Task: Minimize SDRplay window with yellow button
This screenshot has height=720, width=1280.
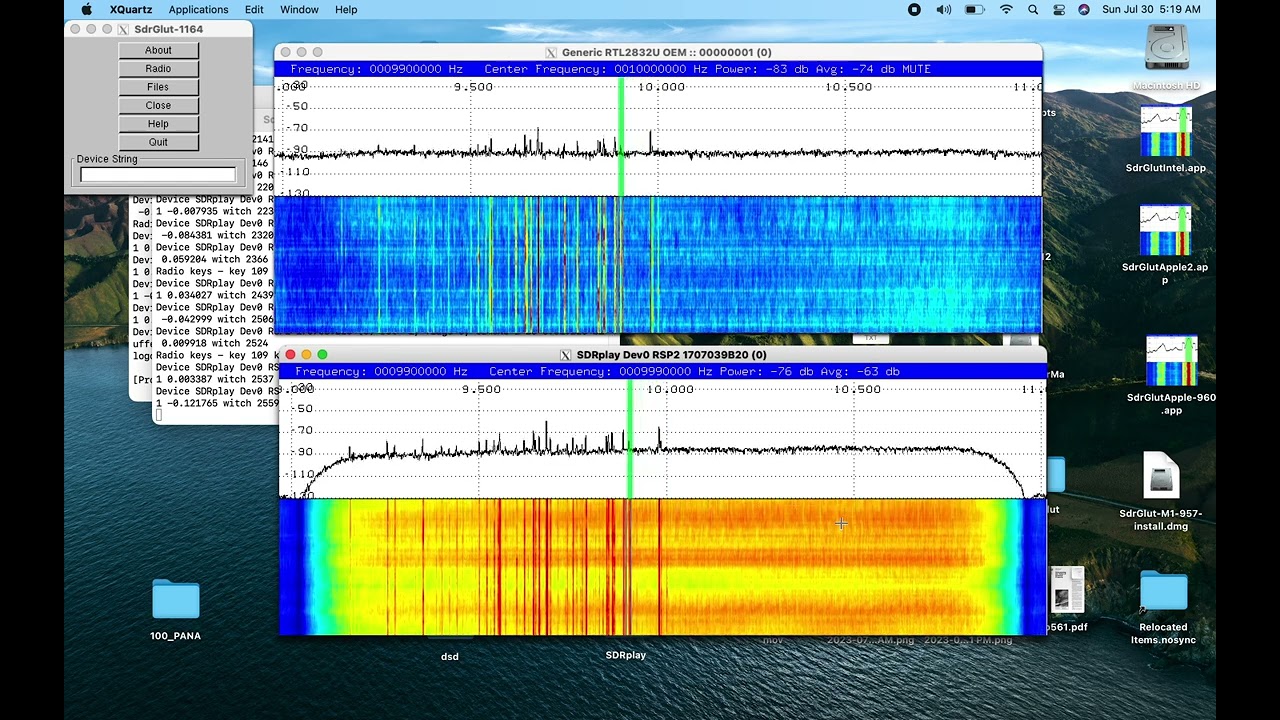Action: pyautogui.click(x=306, y=354)
